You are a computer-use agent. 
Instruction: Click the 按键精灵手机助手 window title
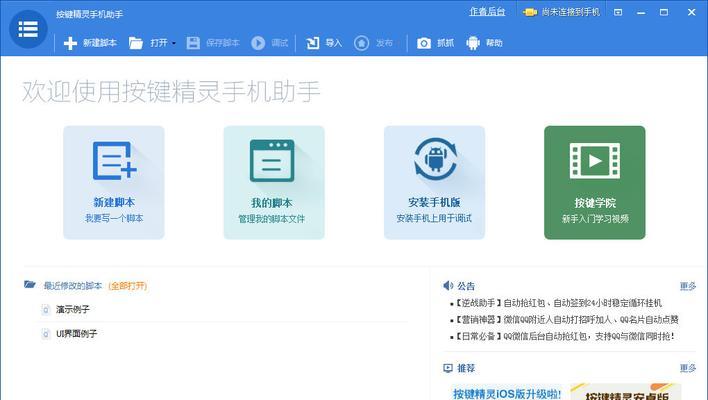pos(89,14)
